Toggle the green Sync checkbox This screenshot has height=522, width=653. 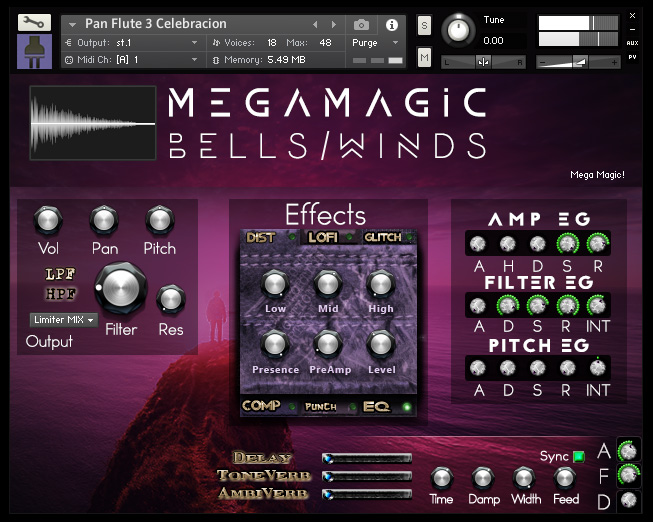point(579,457)
